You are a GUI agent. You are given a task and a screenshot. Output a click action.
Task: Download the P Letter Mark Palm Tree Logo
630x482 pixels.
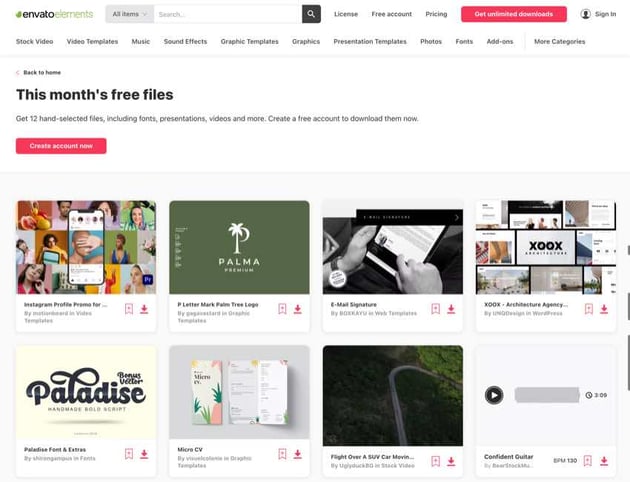tap(298, 309)
